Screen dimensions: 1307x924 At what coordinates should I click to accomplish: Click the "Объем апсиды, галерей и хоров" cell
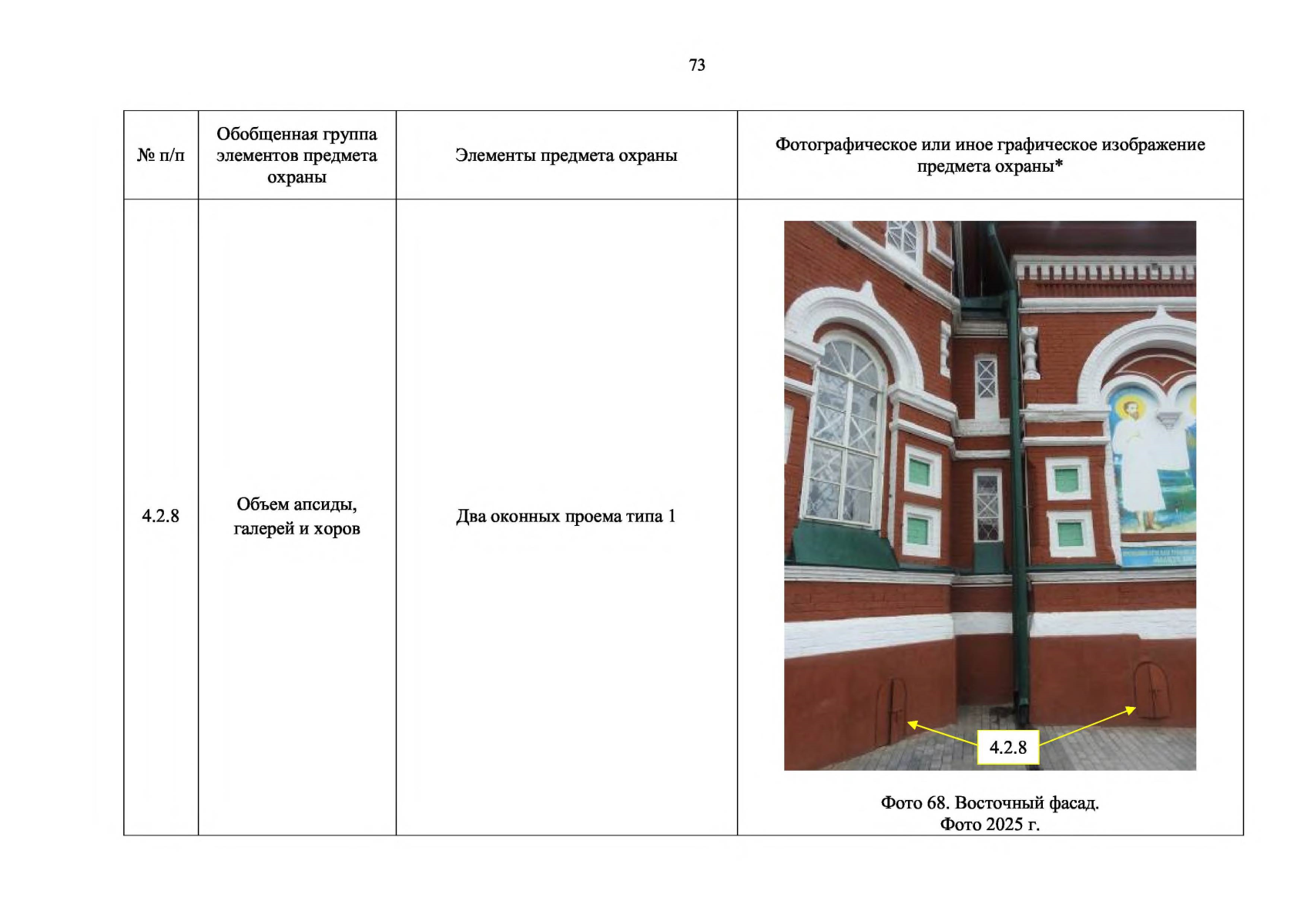297,516
